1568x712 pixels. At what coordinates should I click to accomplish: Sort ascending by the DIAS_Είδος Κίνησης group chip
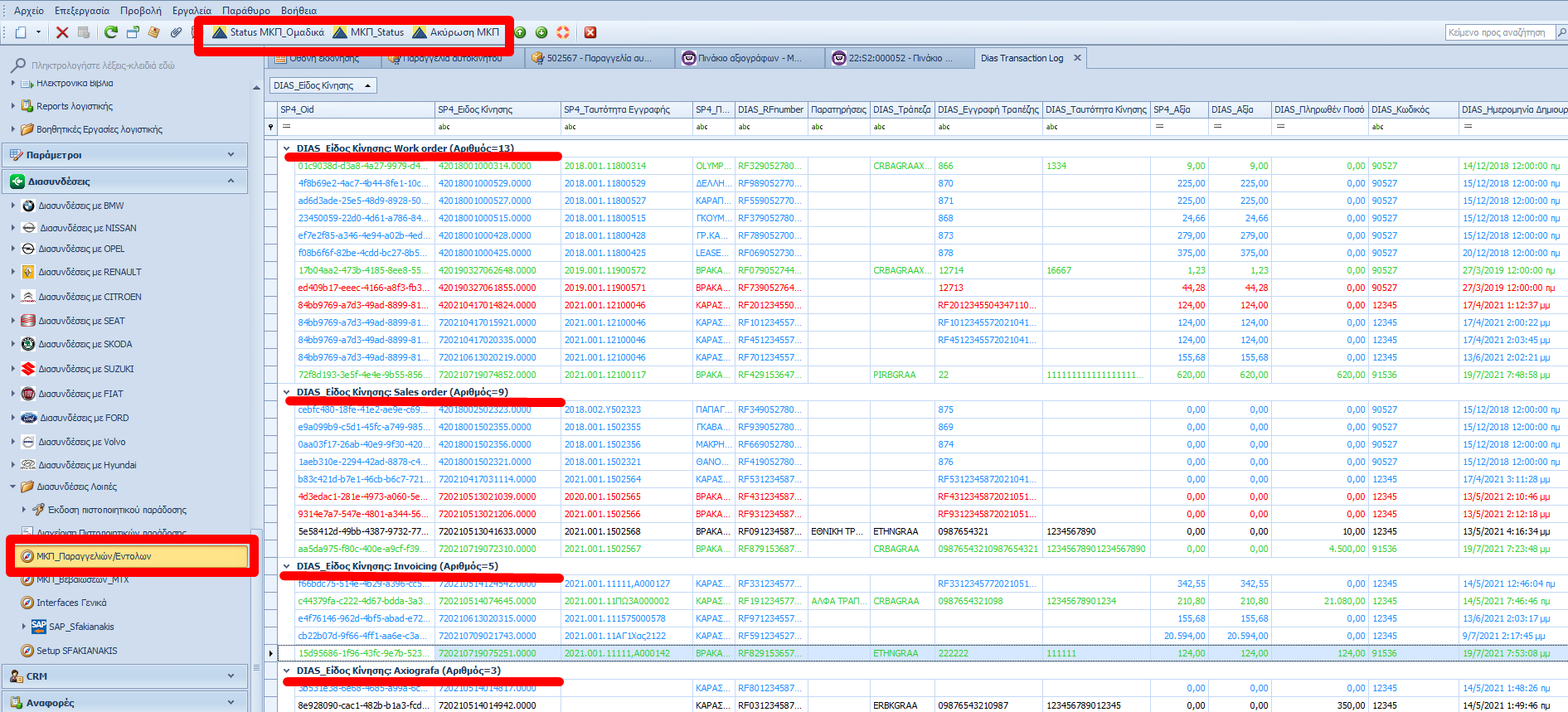[323, 85]
